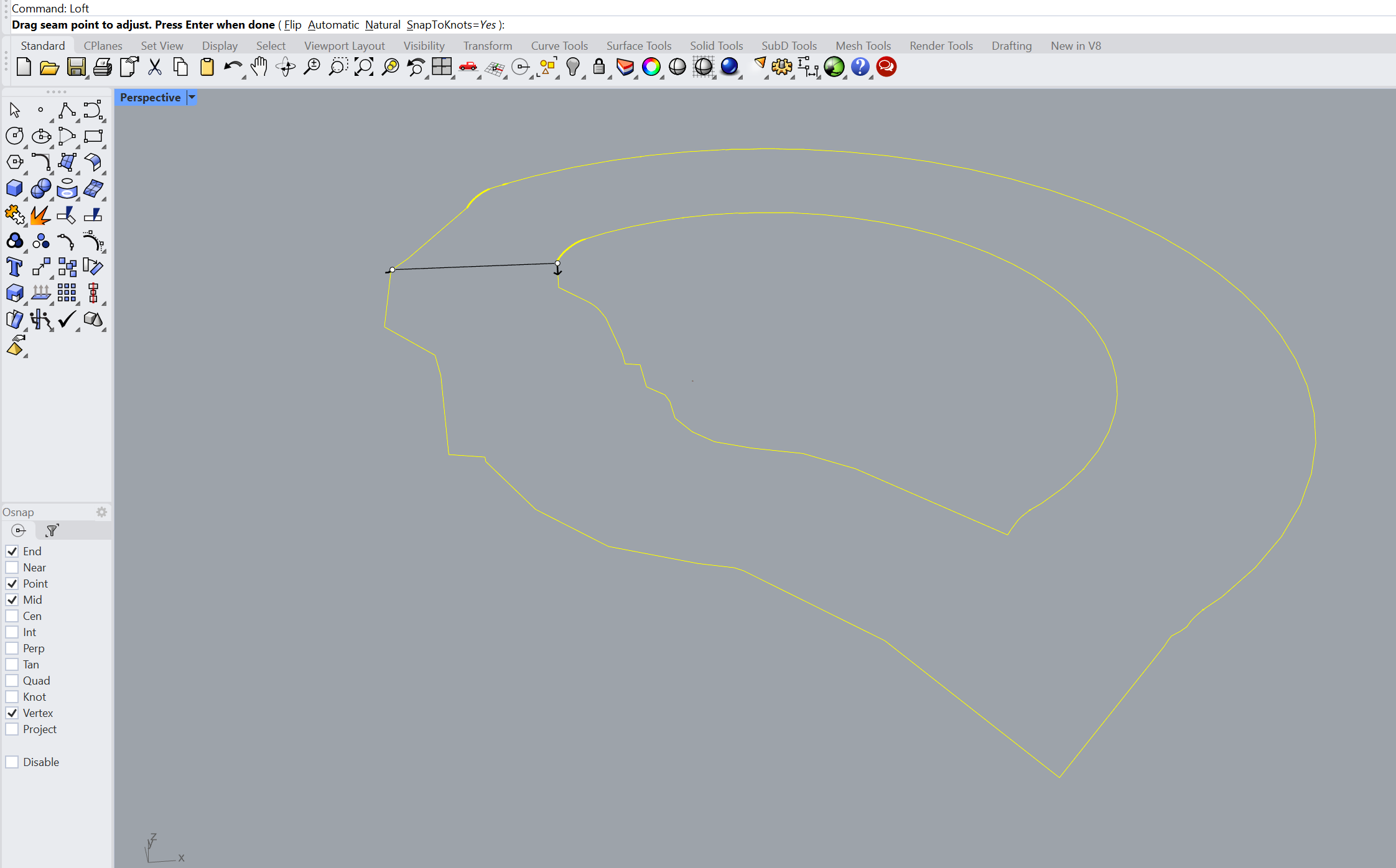Choose the Automatic seam option

tap(333, 25)
